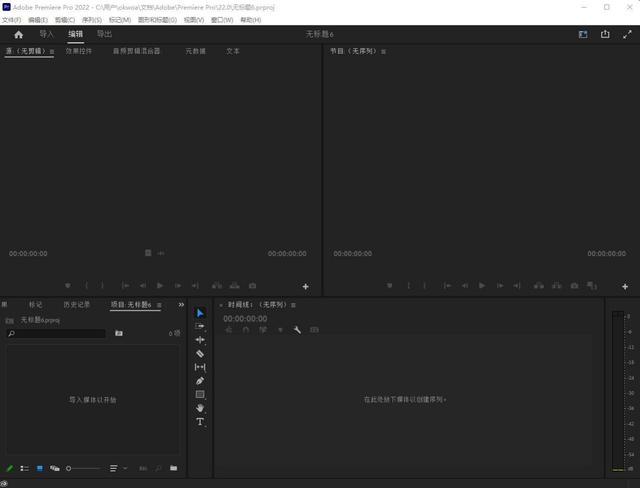The width and height of the screenshot is (640, 488).
Task: Select the Track Select Forward tool
Action: (200, 326)
